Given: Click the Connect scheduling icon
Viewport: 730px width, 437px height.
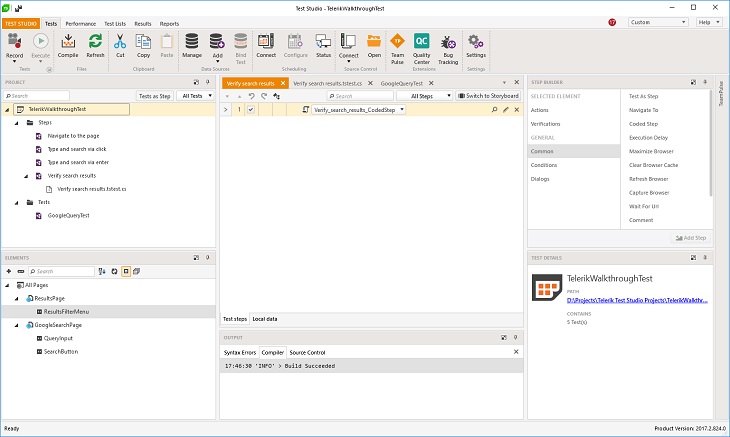Looking at the screenshot, I should pyautogui.click(x=266, y=41).
